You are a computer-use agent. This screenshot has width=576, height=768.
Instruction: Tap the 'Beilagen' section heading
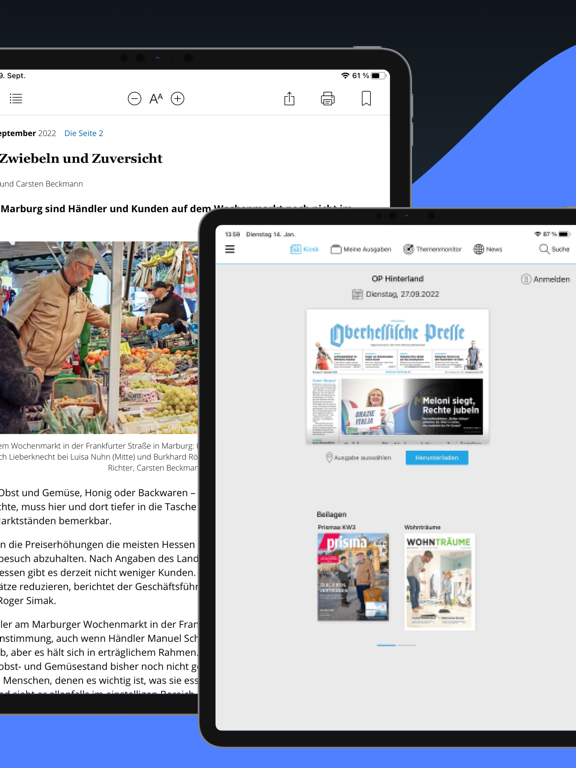[332, 514]
